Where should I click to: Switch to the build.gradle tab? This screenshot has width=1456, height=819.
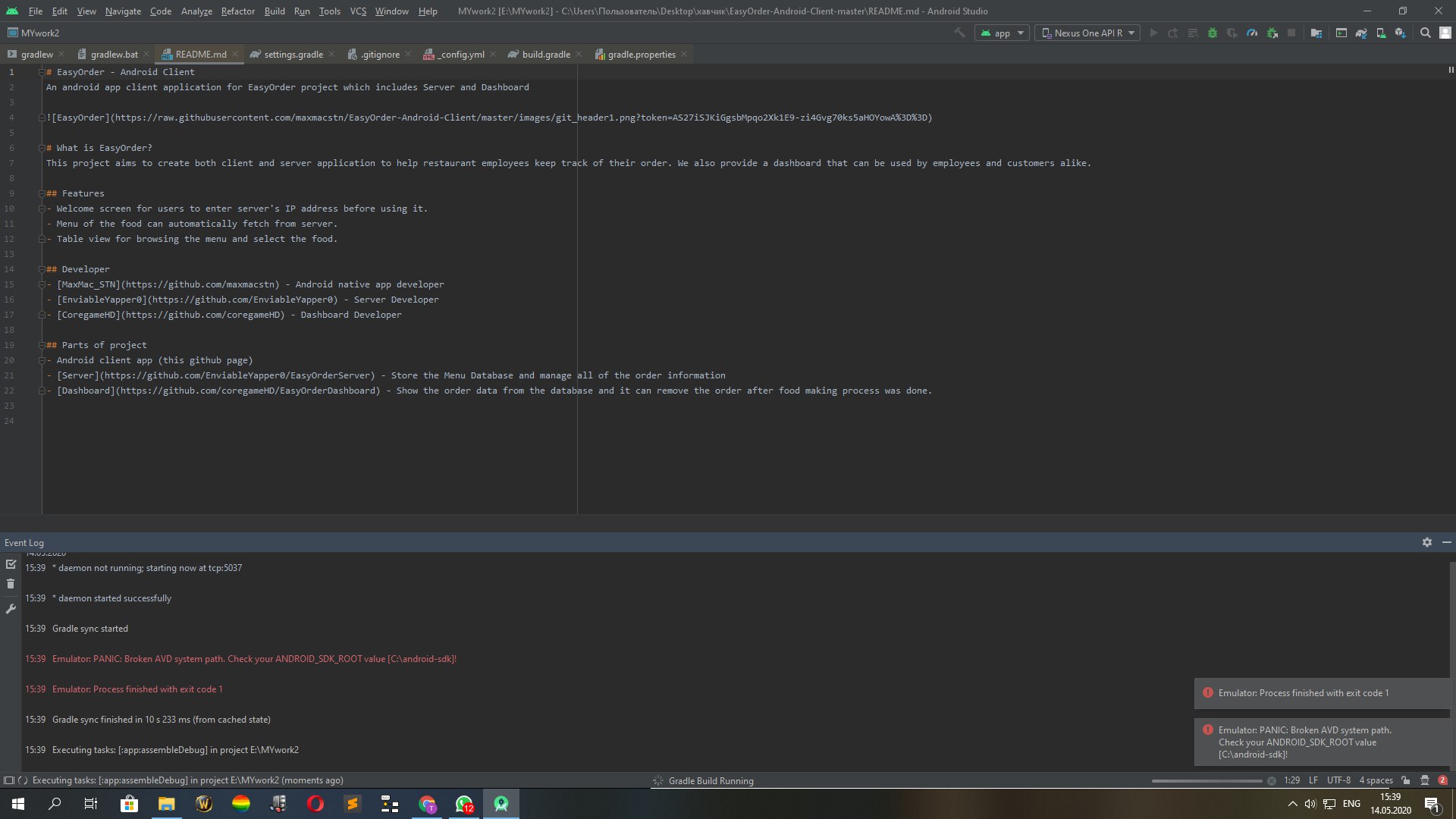click(x=545, y=54)
